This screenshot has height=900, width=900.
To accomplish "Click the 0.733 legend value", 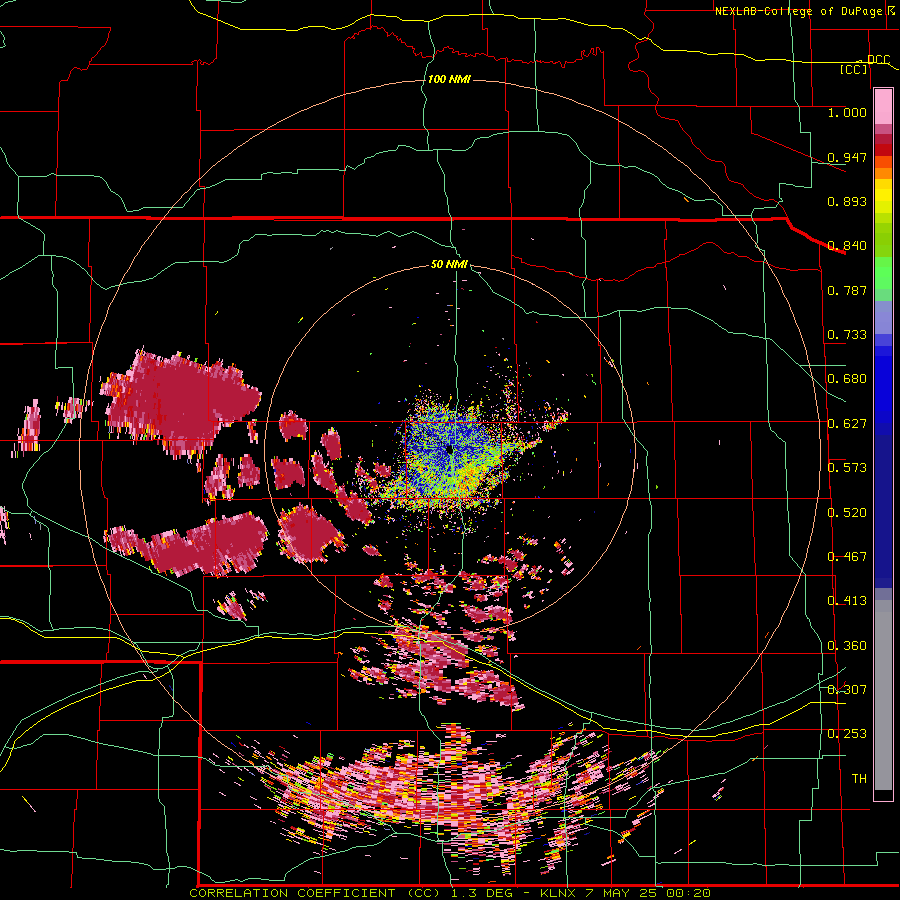I will click(847, 335).
